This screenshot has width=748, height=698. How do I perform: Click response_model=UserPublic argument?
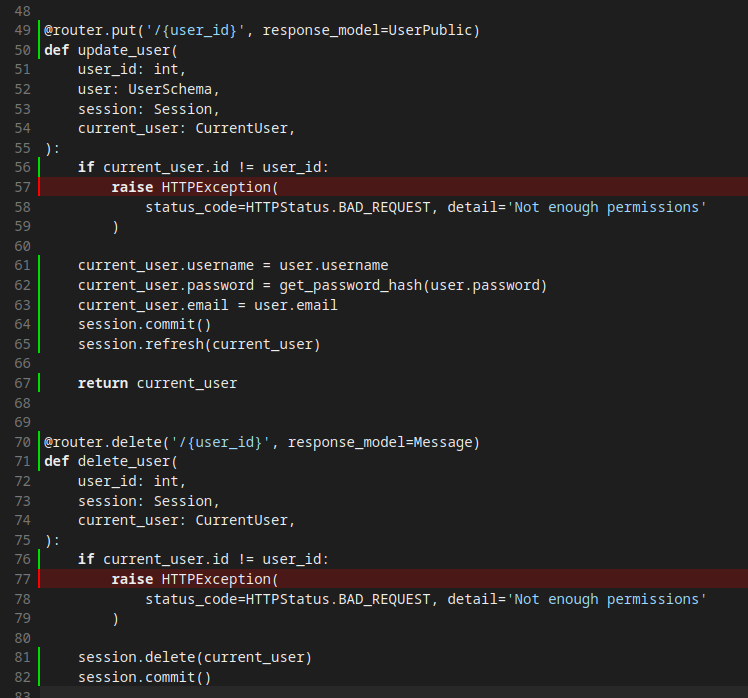[371, 30]
